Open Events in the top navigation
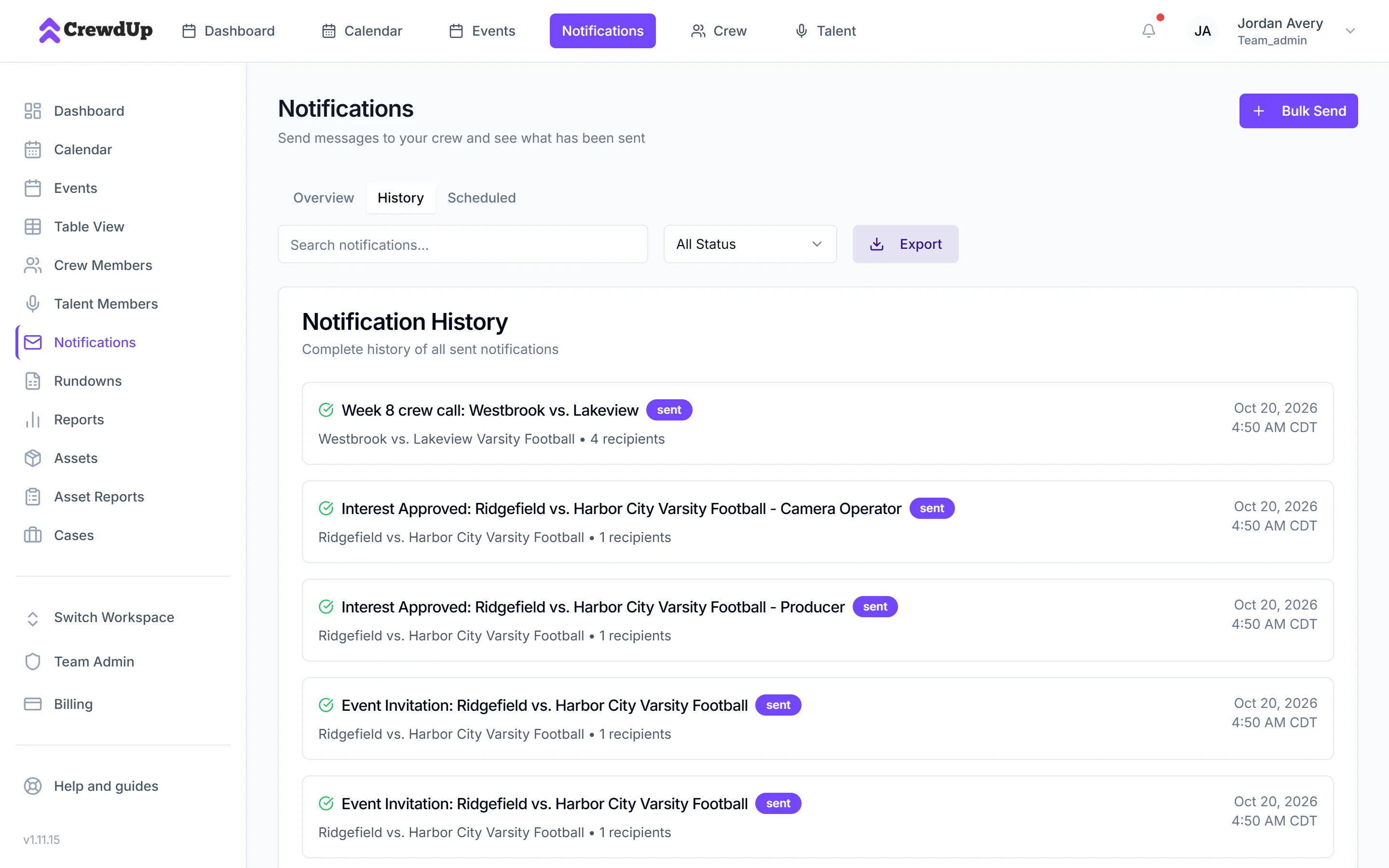The height and width of the screenshot is (868, 1389). click(482, 31)
